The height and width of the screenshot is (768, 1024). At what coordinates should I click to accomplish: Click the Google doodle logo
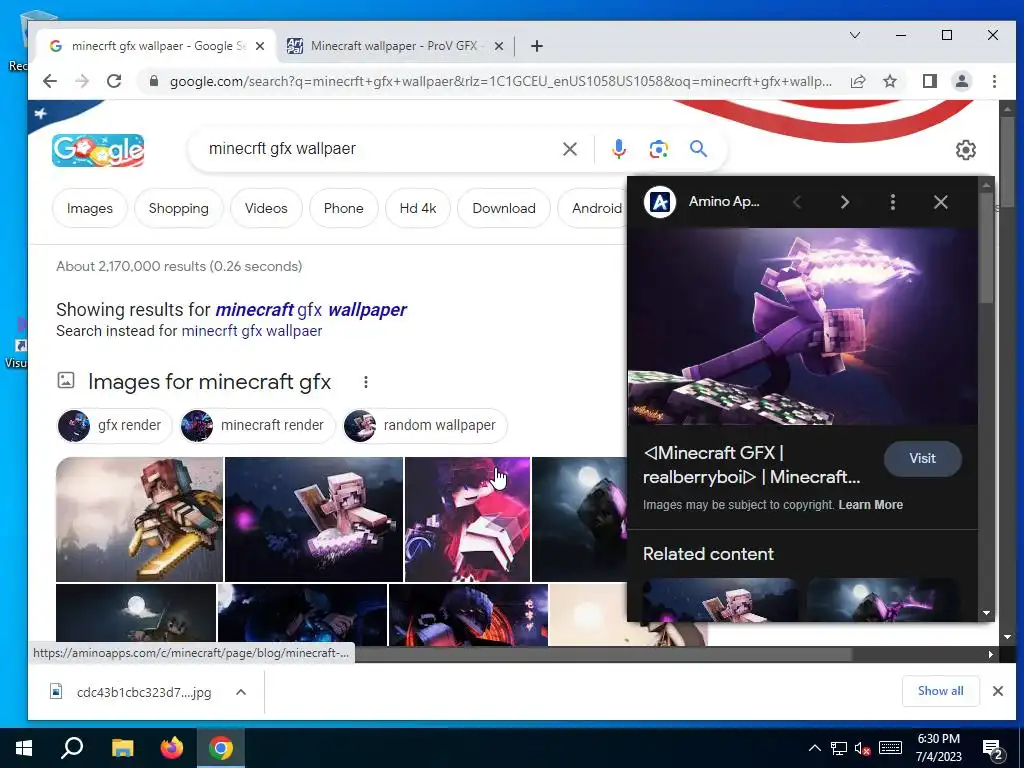[x=98, y=150]
